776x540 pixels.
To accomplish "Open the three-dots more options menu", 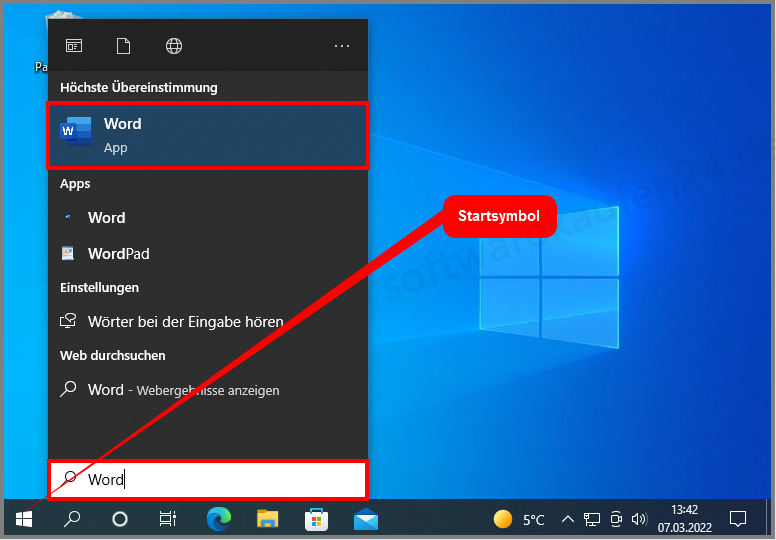I will pos(342,46).
